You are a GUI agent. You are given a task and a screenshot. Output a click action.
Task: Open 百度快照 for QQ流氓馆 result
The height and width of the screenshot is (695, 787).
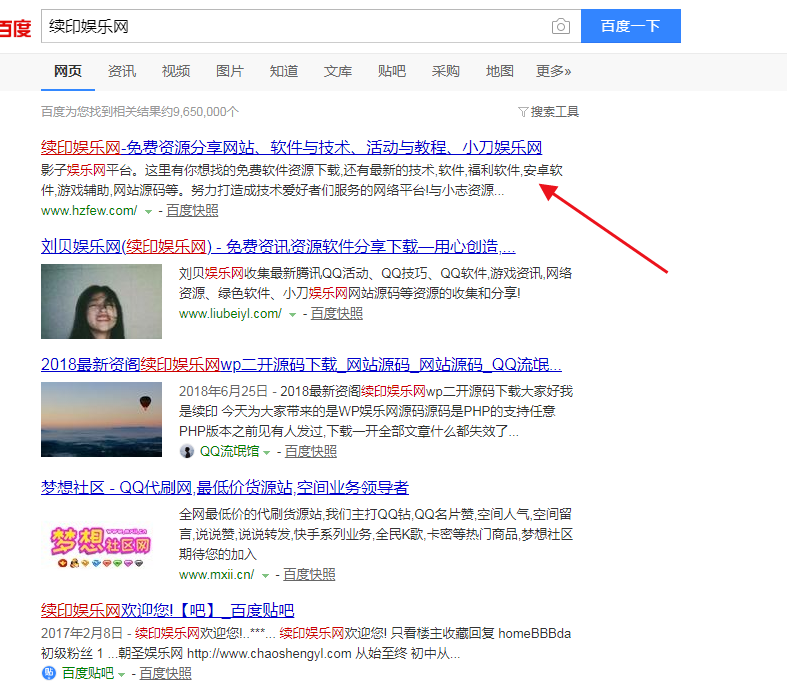311,452
